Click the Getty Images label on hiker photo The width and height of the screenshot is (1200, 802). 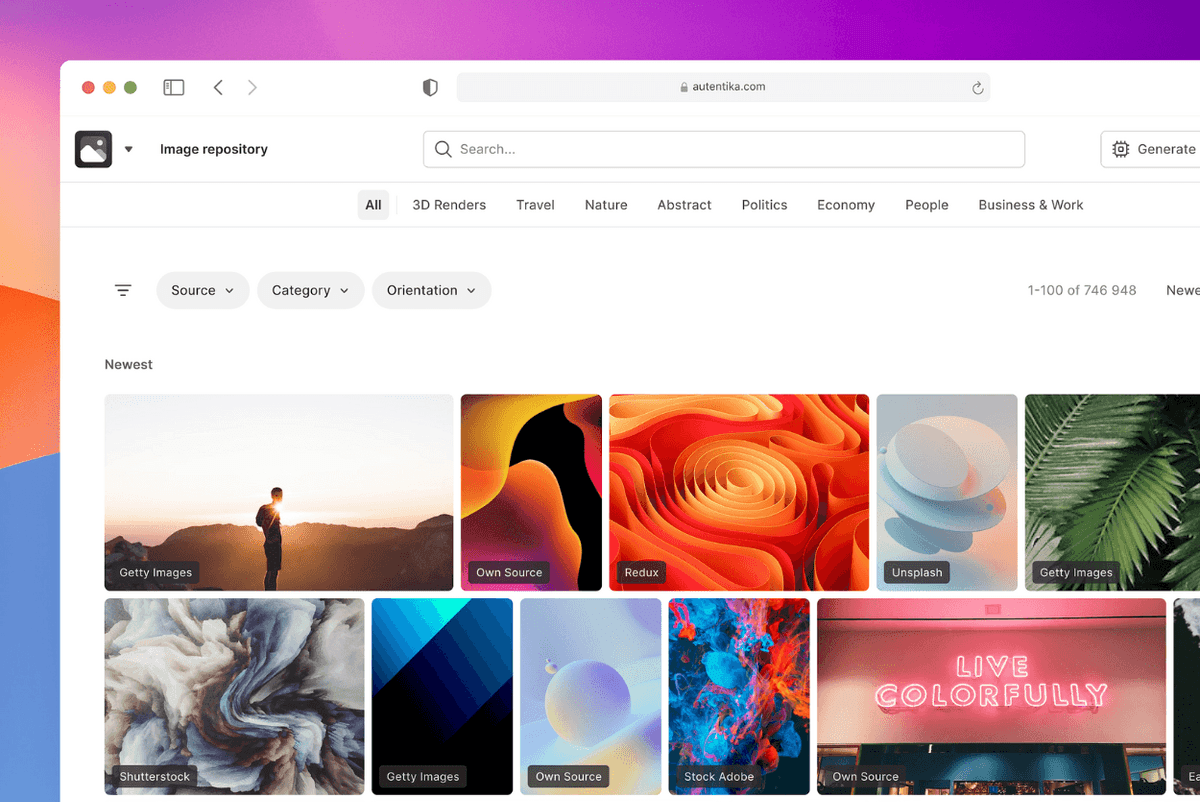tap(156, 573)
